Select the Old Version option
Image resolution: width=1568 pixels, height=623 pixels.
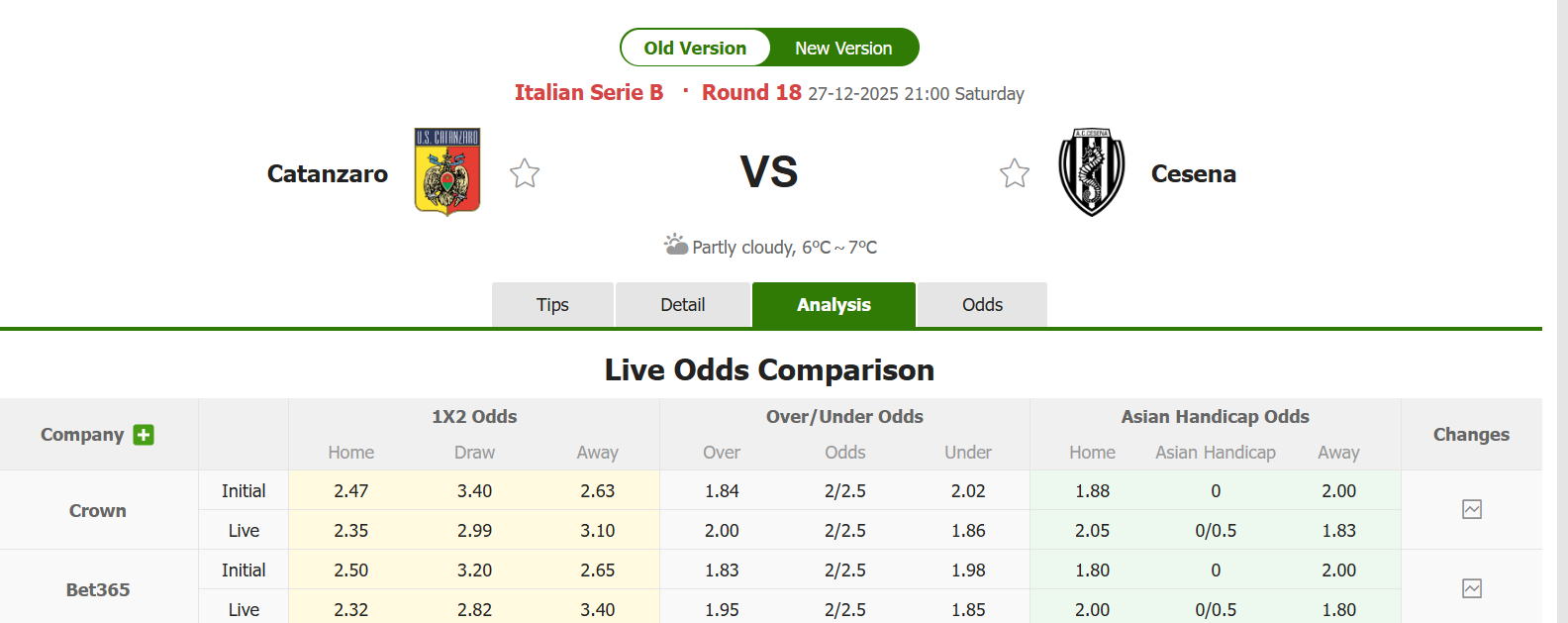pyautogui.click(x=696, y=47)
